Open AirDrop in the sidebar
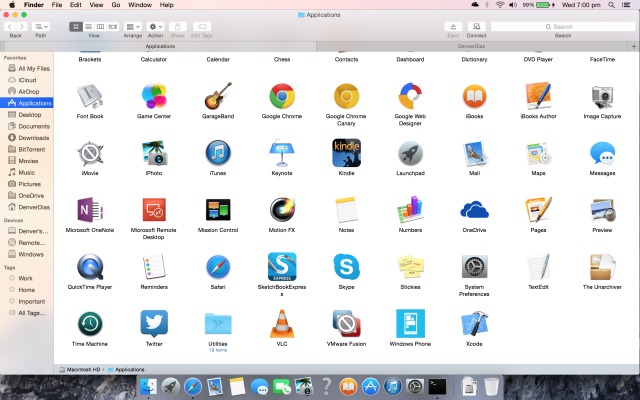The width and height of the screenshot is (640, 400). click(x=24, y=91)
